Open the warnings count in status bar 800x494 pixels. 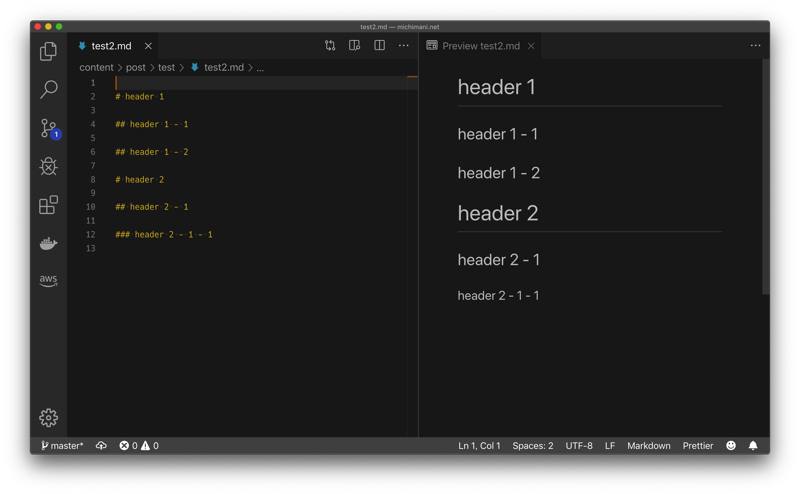point(150,446)
